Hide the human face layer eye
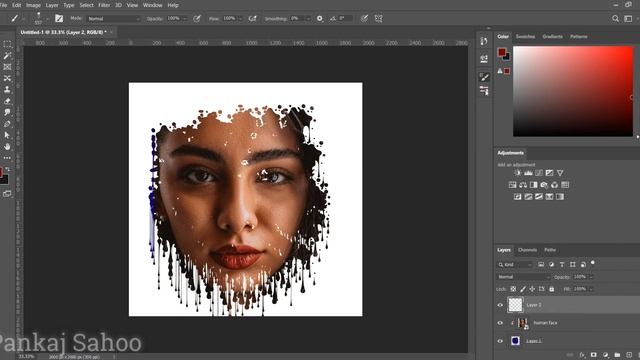Viewport: 640px width, 360px height. click(500, 323)
